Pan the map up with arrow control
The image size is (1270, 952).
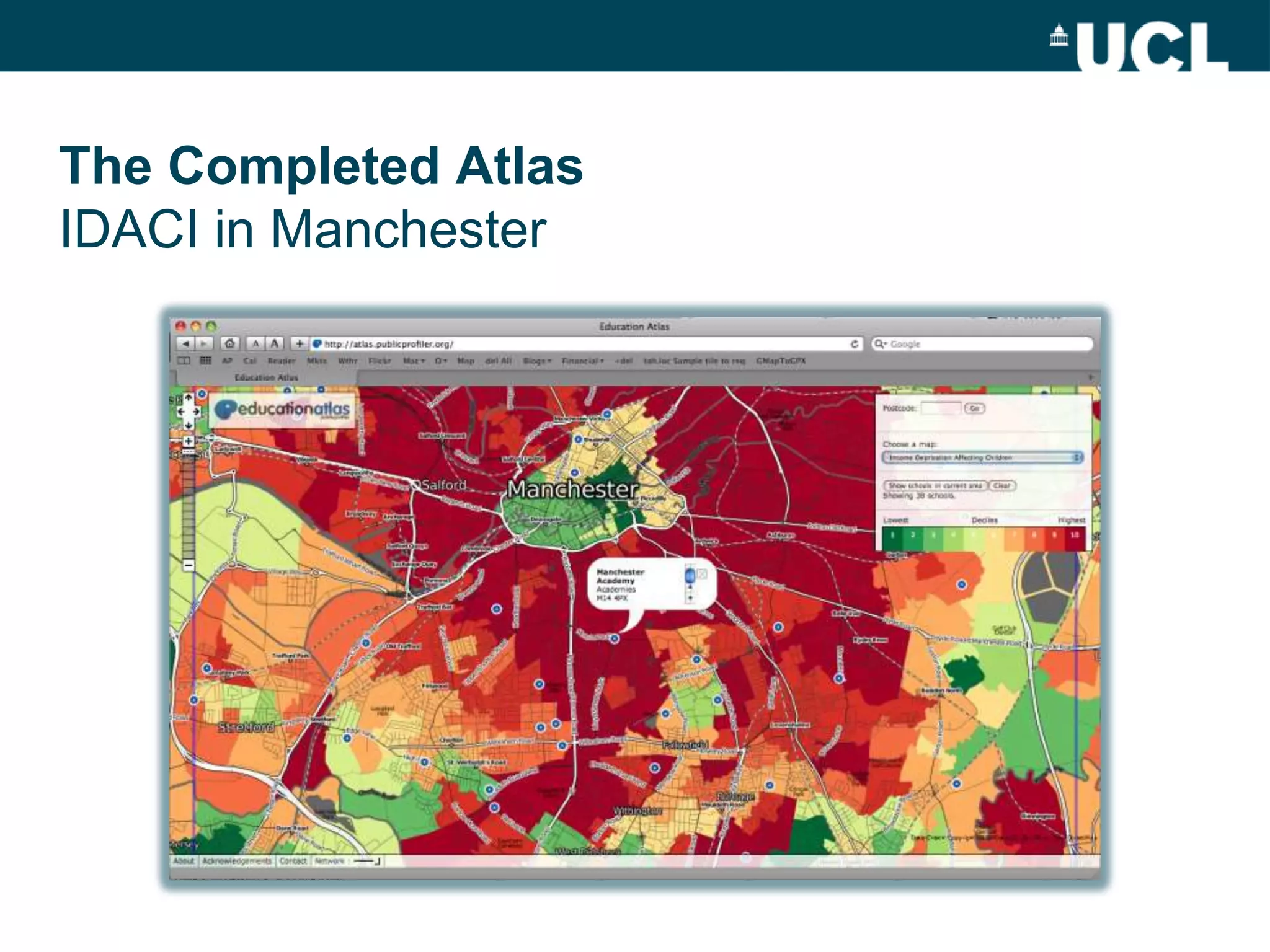189,397
